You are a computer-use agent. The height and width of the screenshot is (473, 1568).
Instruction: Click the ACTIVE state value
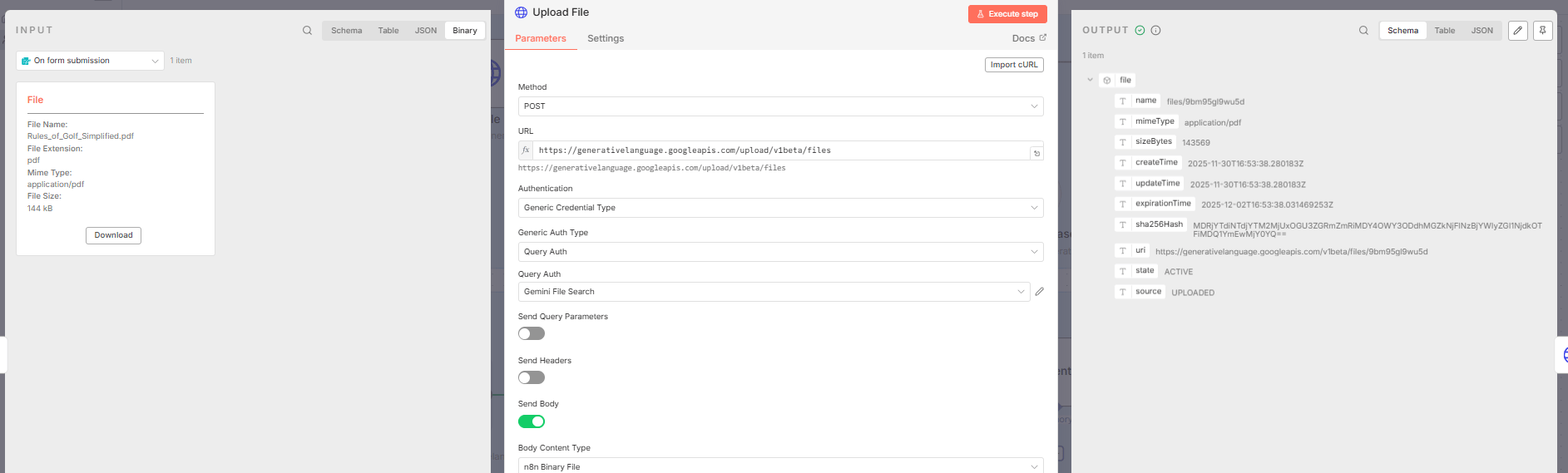[x=1178, y=272]
